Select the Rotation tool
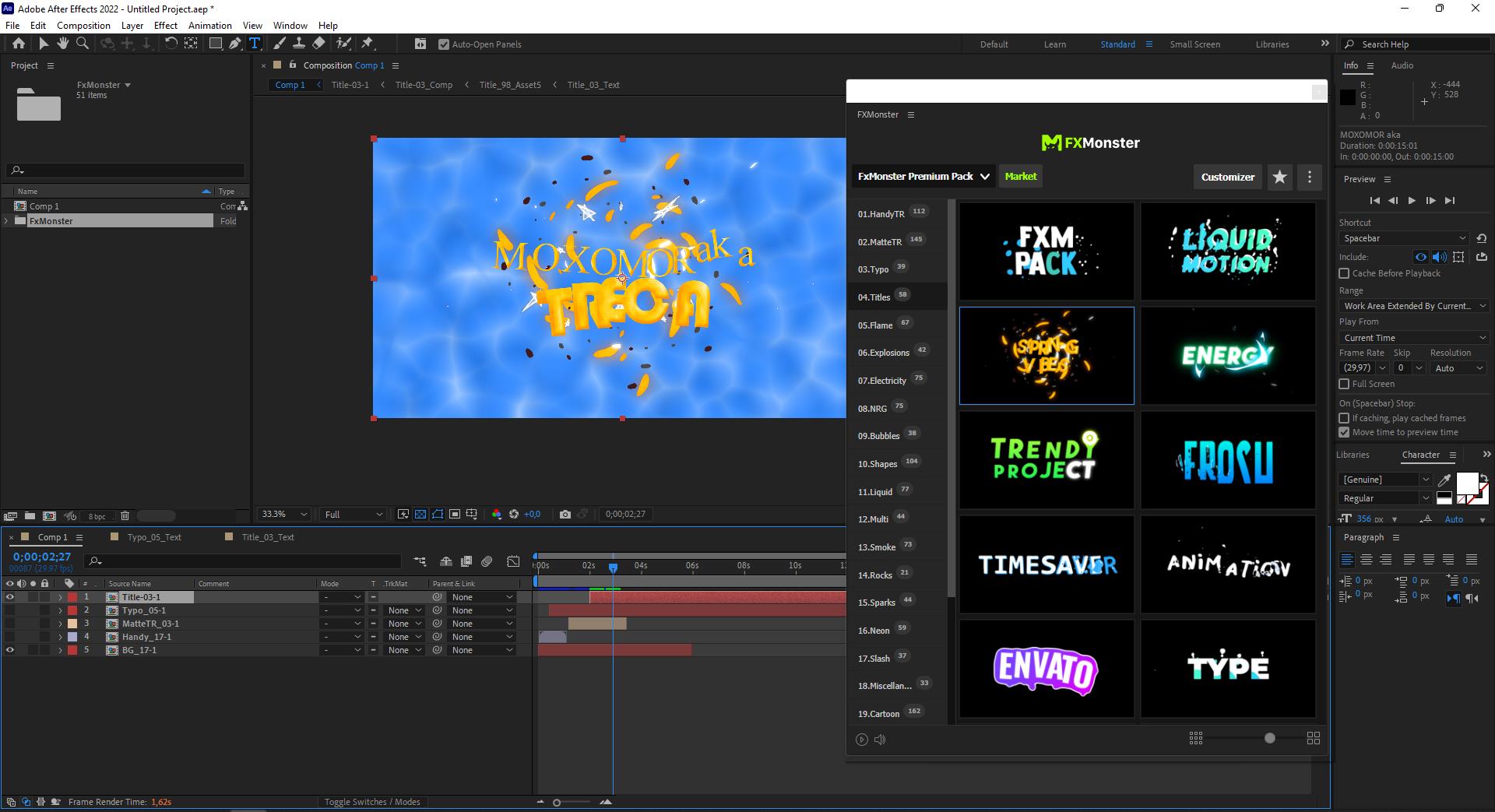The height and width of the screenshot is (812, 1495). click(171, 44)
